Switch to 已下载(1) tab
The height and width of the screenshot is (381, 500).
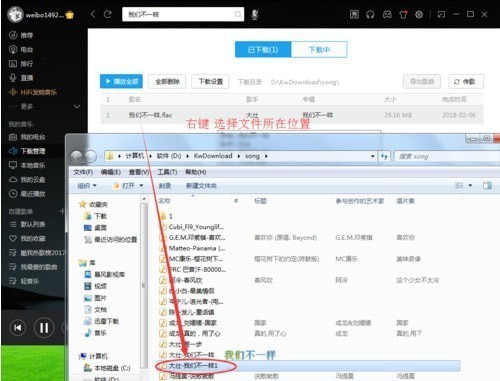263,50
